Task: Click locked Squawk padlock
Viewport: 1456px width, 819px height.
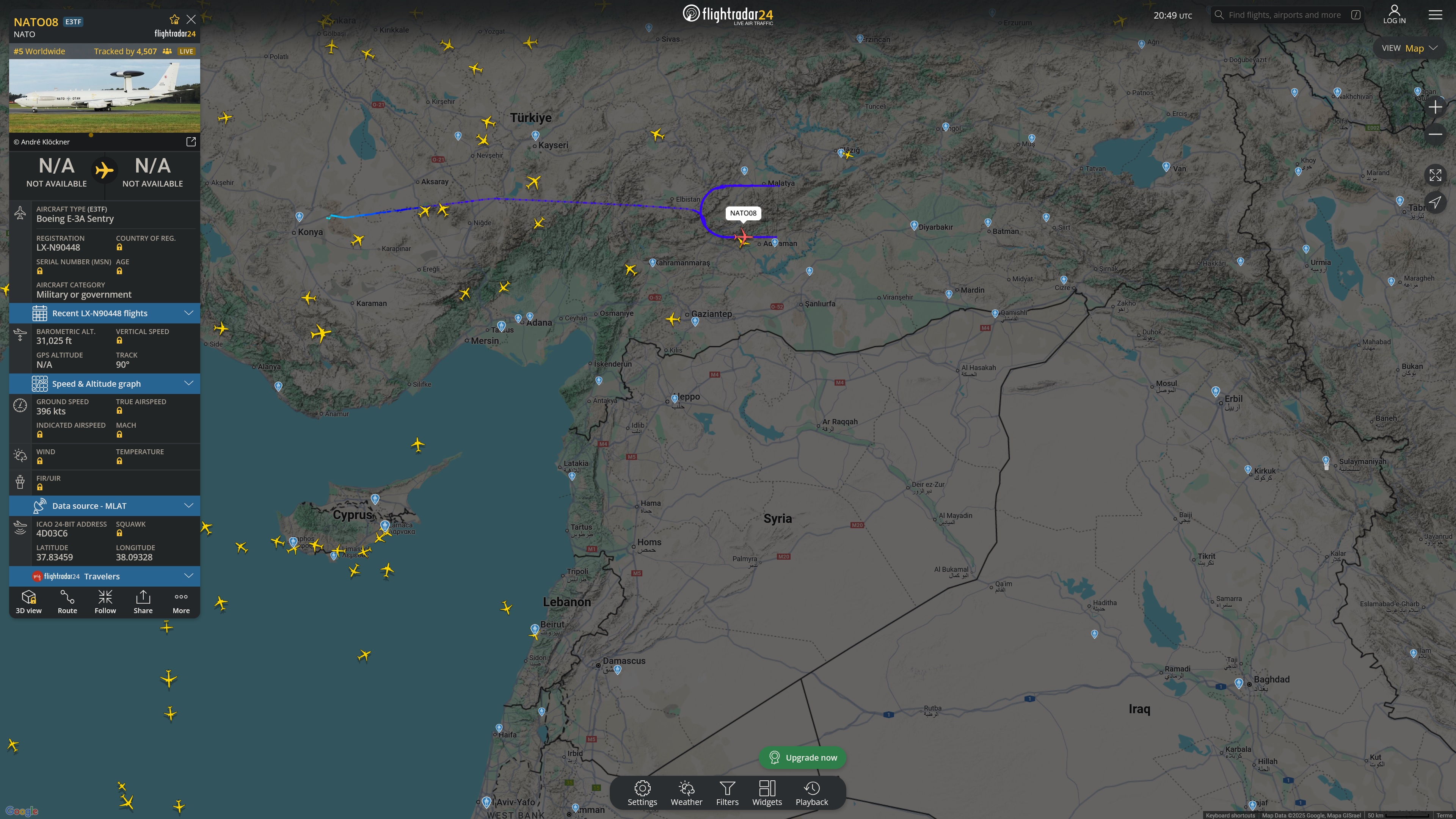Action: click(119, 533)
